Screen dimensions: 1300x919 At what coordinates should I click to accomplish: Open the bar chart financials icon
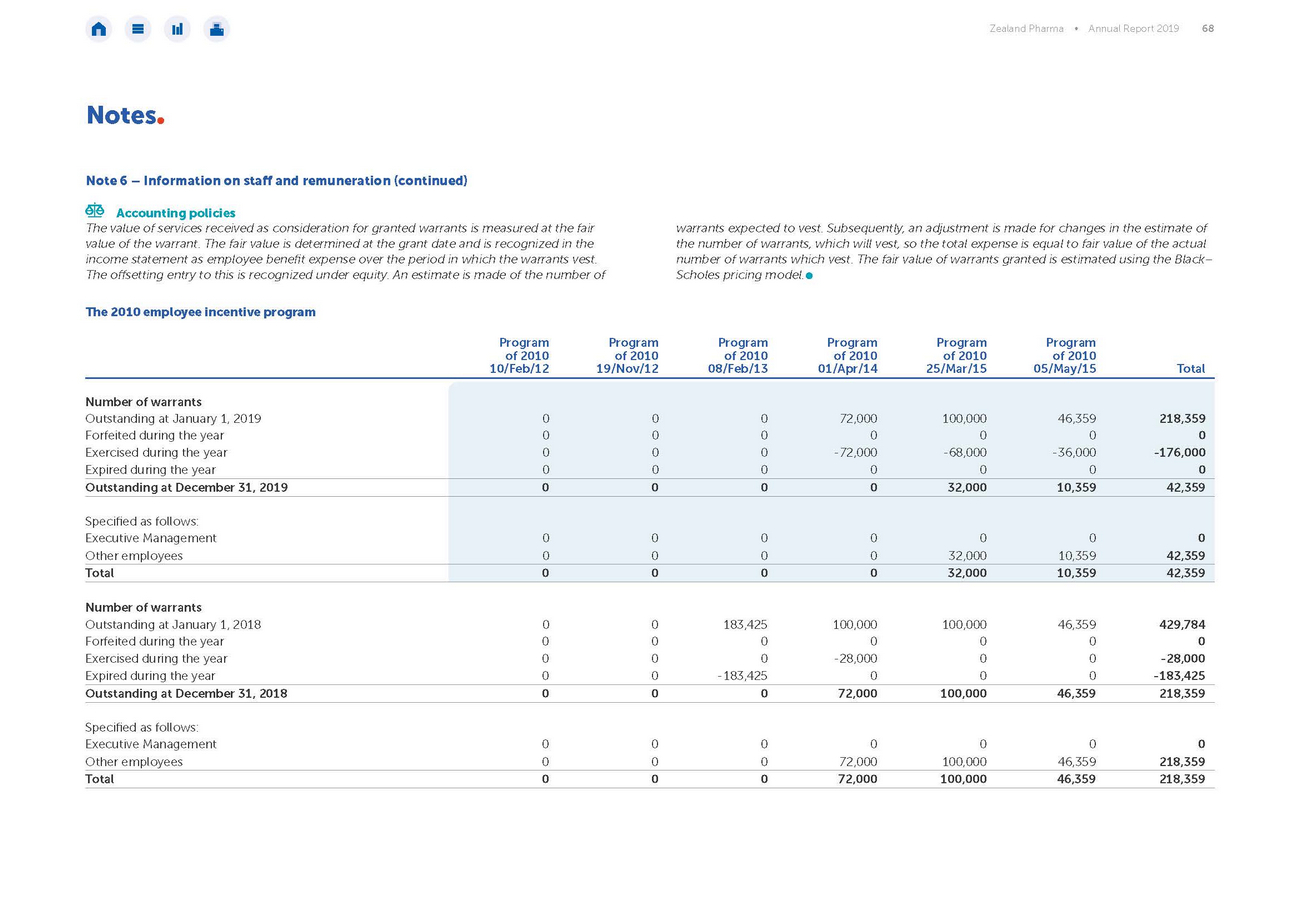coord(177,29)
